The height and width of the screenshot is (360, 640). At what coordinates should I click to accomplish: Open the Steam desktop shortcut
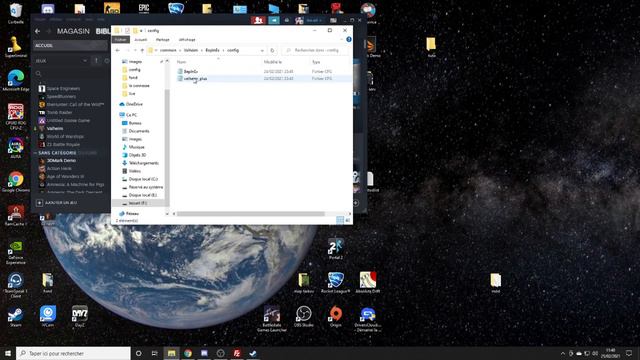point(16,317)
